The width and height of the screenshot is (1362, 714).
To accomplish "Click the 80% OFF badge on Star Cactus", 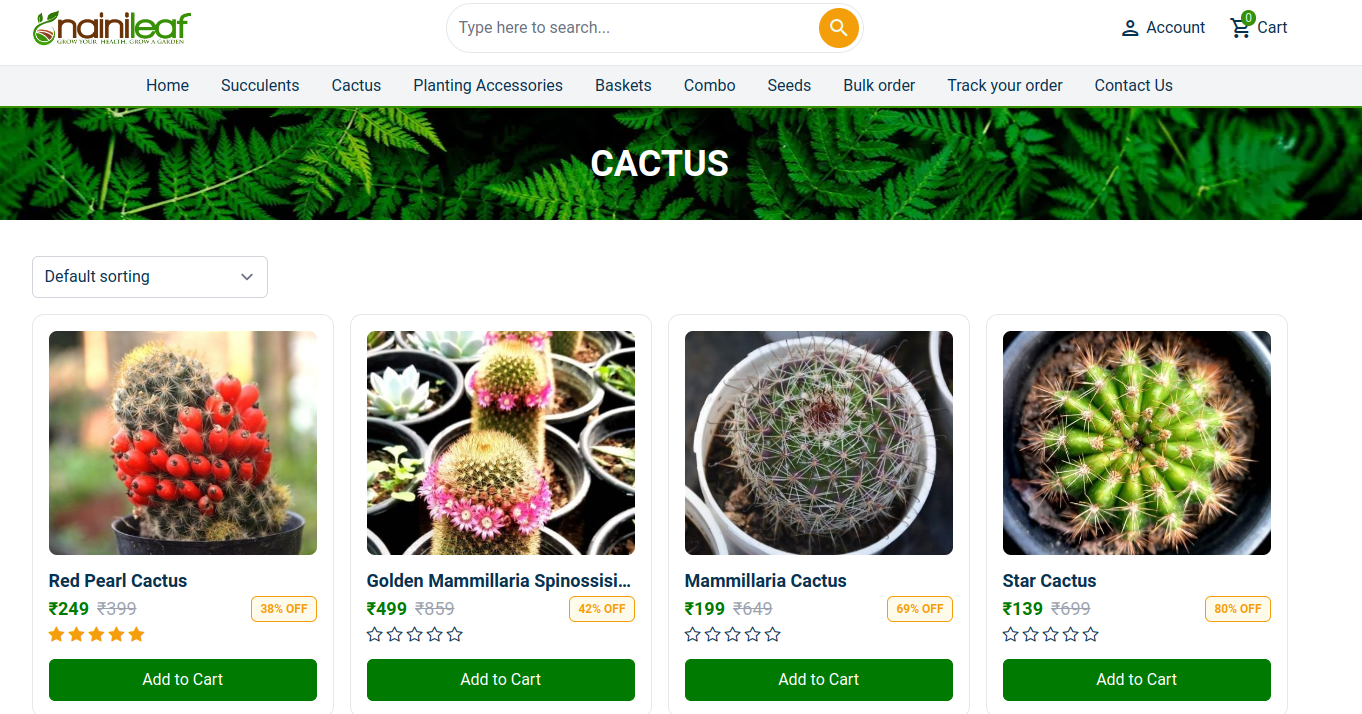I will [1237, 608].
